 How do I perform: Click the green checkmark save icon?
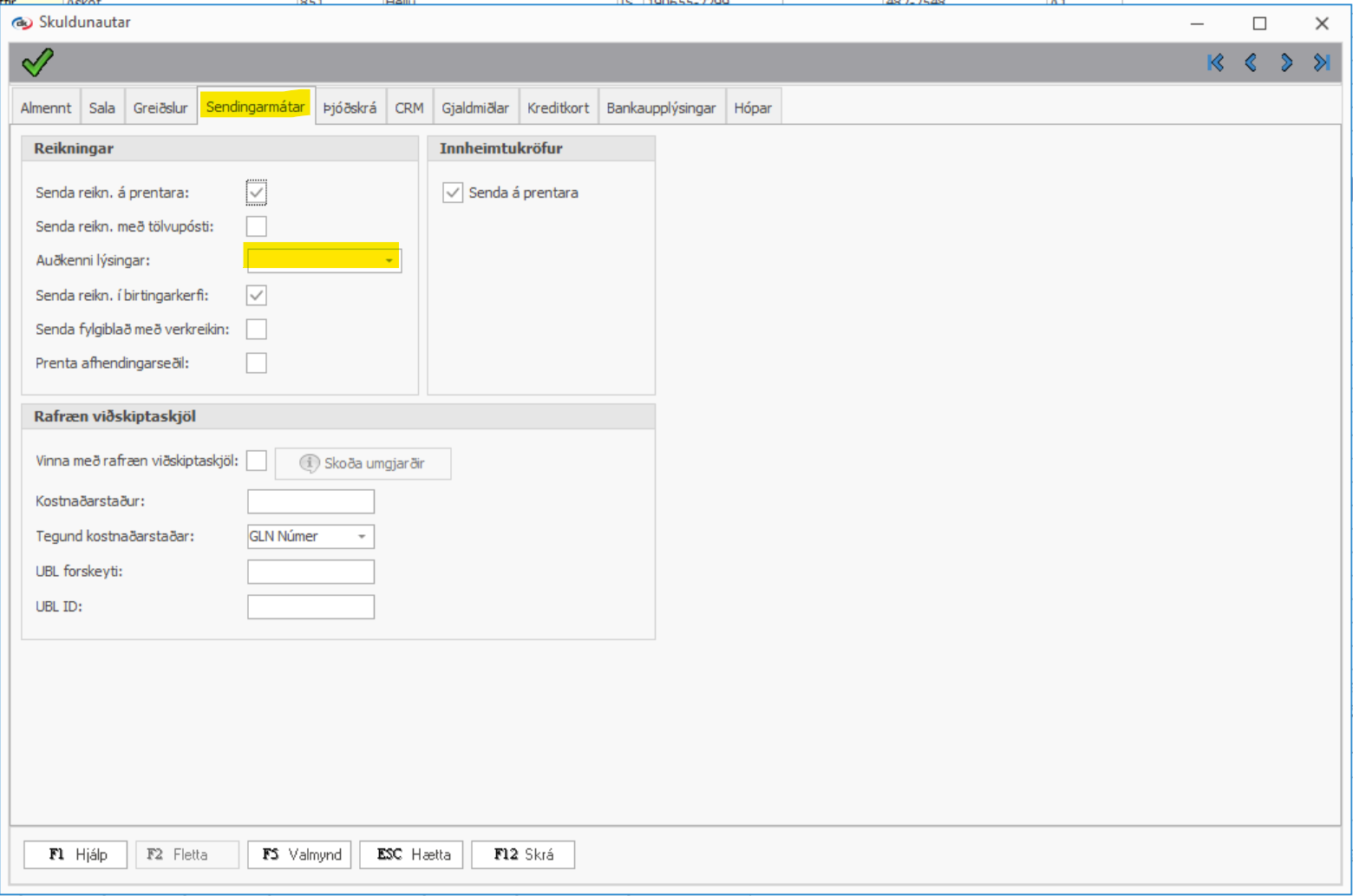pos(37,62)
